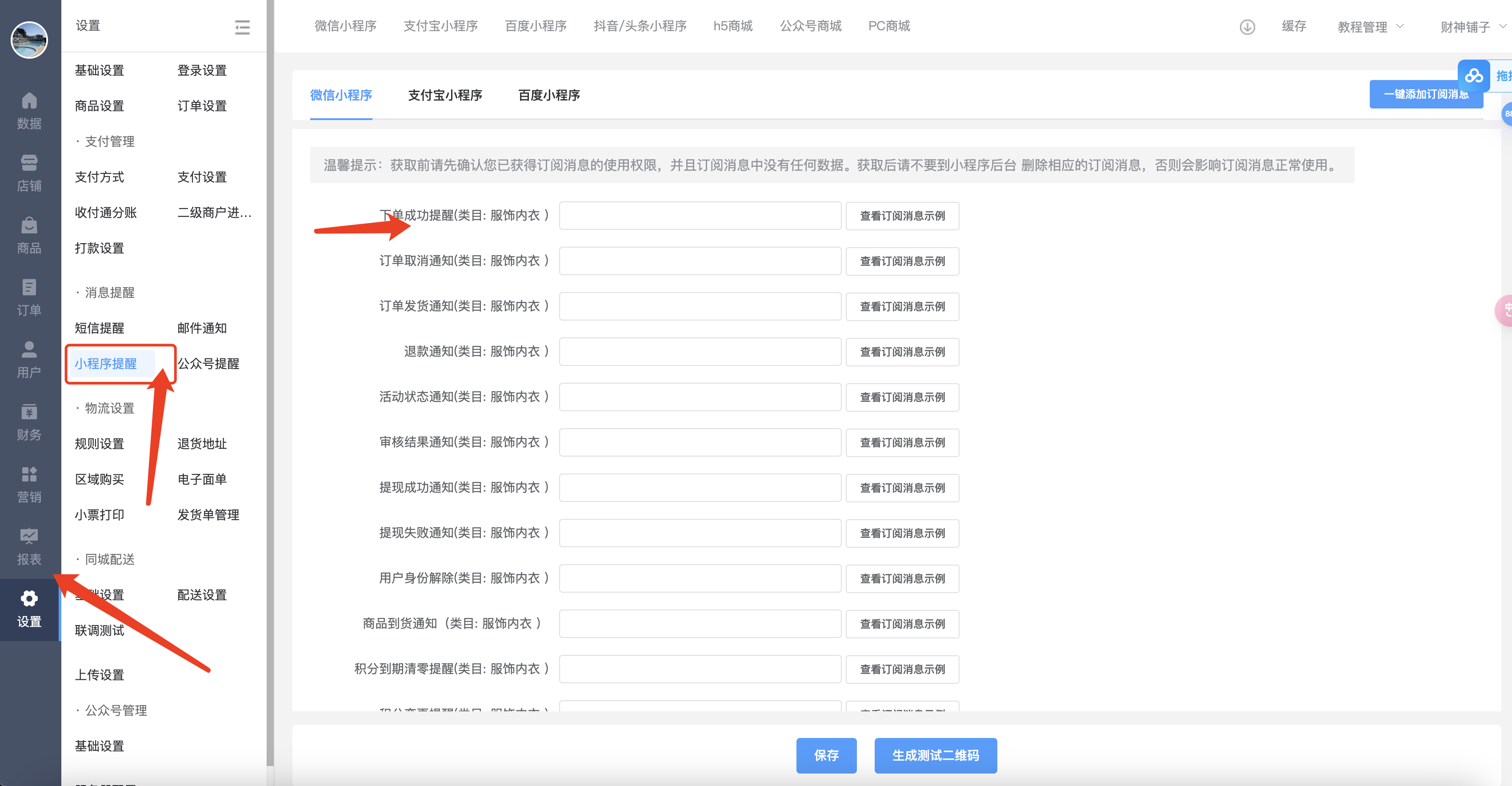Select the 微信小程序 content tab

tap(341, 95)
